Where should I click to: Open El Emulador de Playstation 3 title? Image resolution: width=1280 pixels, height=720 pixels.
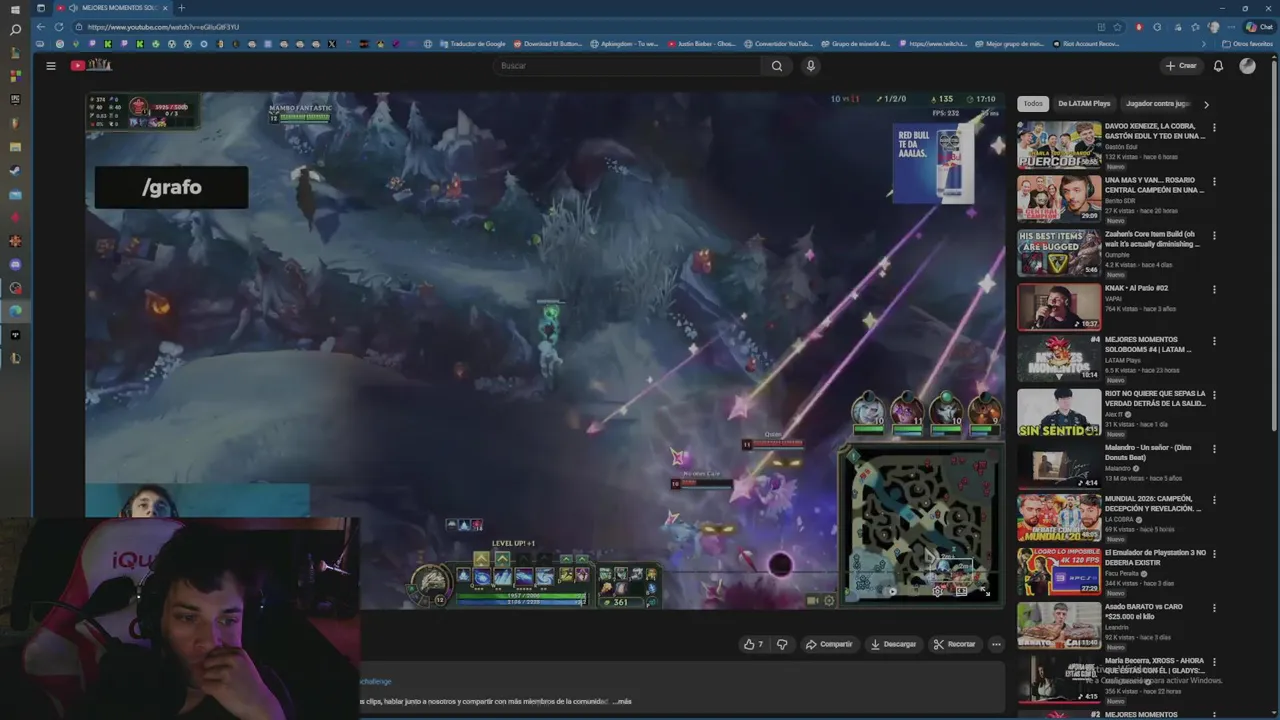pyautogui.click(x=1155, y=557)
